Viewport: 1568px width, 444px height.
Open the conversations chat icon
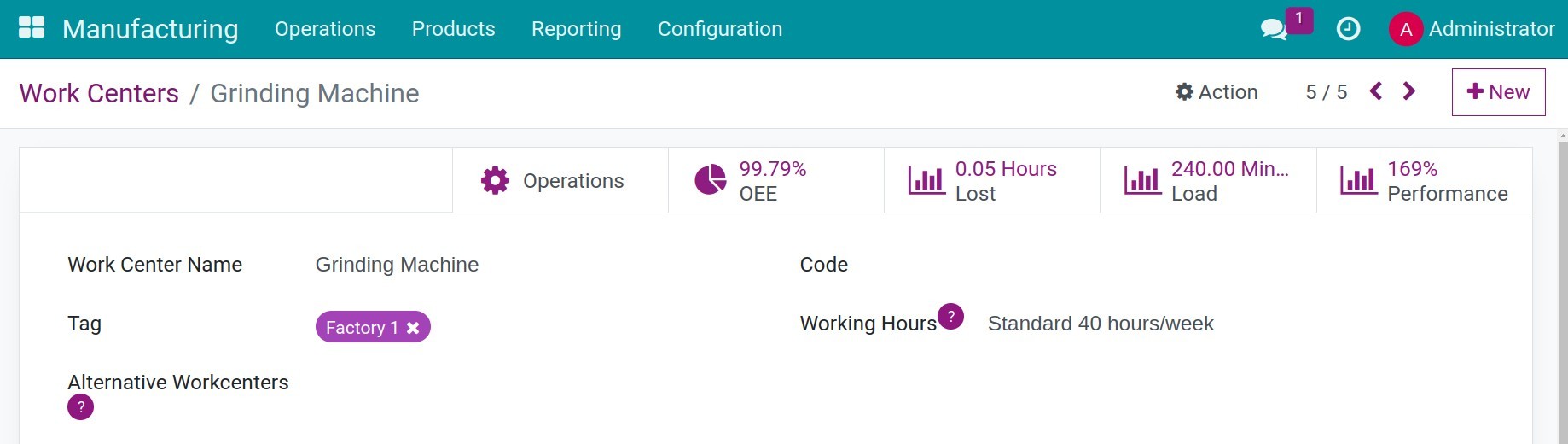(1273, 29)
